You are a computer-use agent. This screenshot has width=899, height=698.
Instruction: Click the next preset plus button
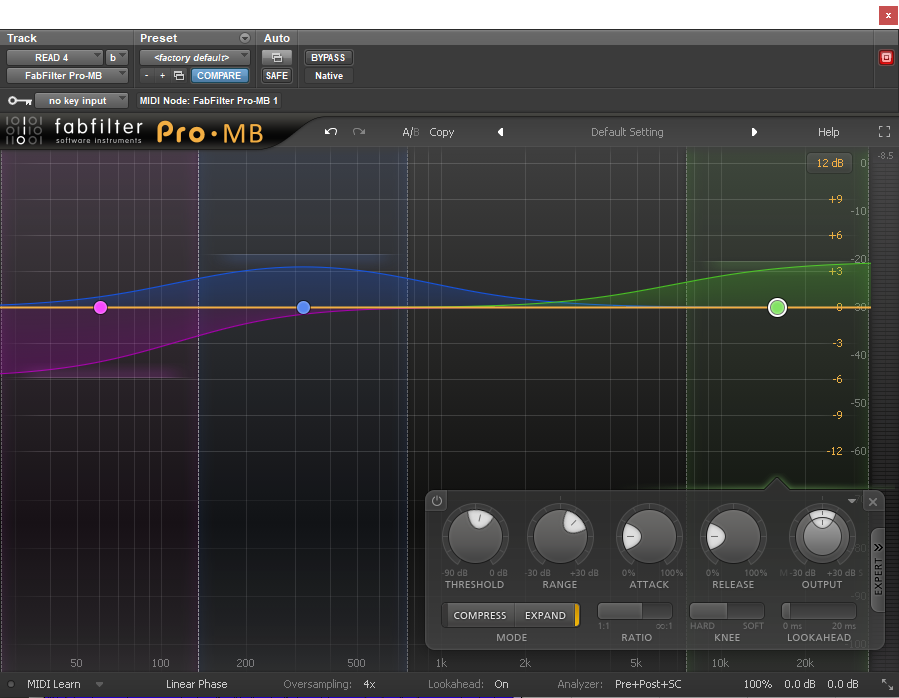point(162,75)
